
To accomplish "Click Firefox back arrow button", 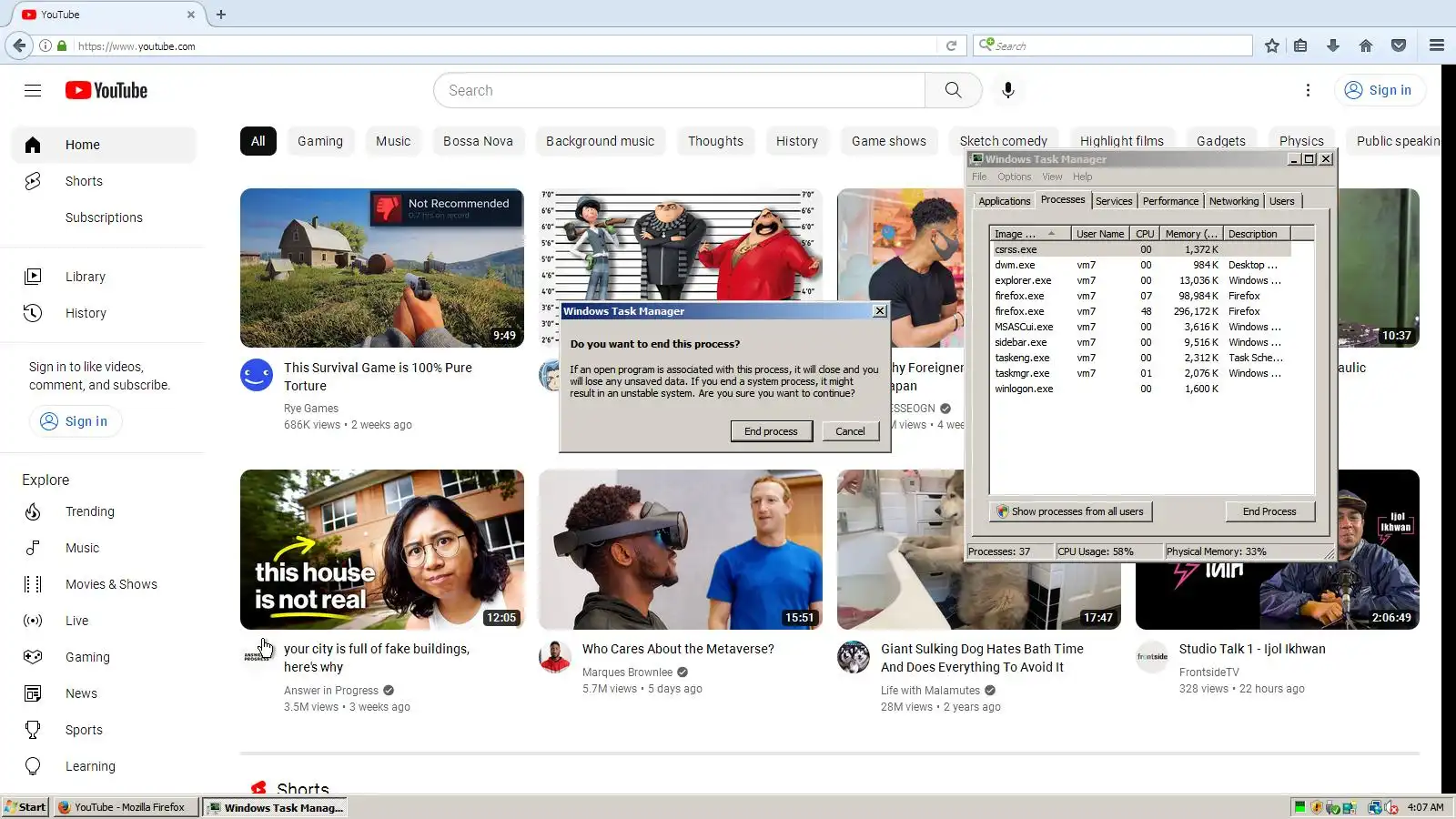I will [19, 45].
